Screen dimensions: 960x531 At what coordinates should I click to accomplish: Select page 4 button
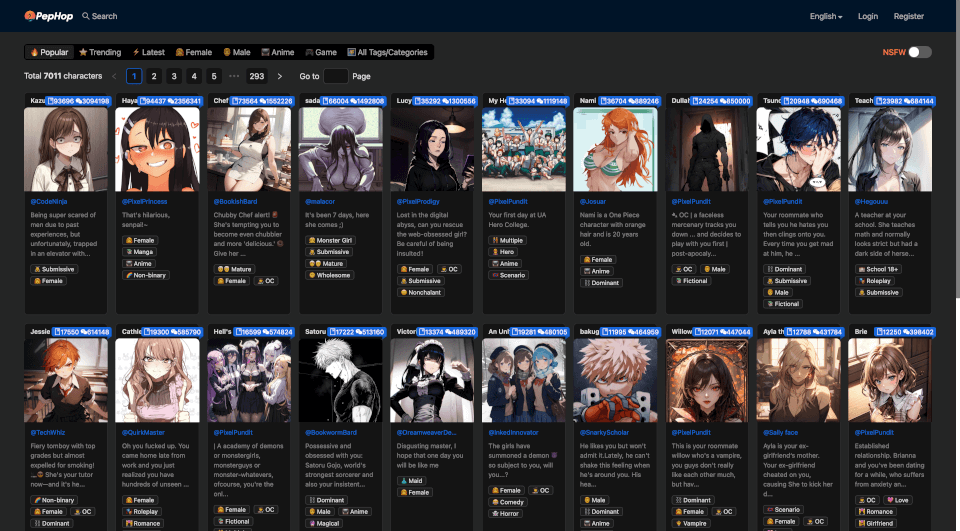[x=194, y=76]
